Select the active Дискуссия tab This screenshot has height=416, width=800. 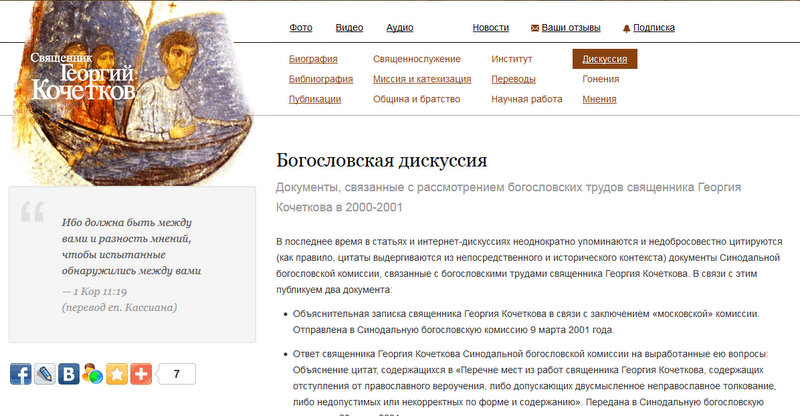(605, 59)
